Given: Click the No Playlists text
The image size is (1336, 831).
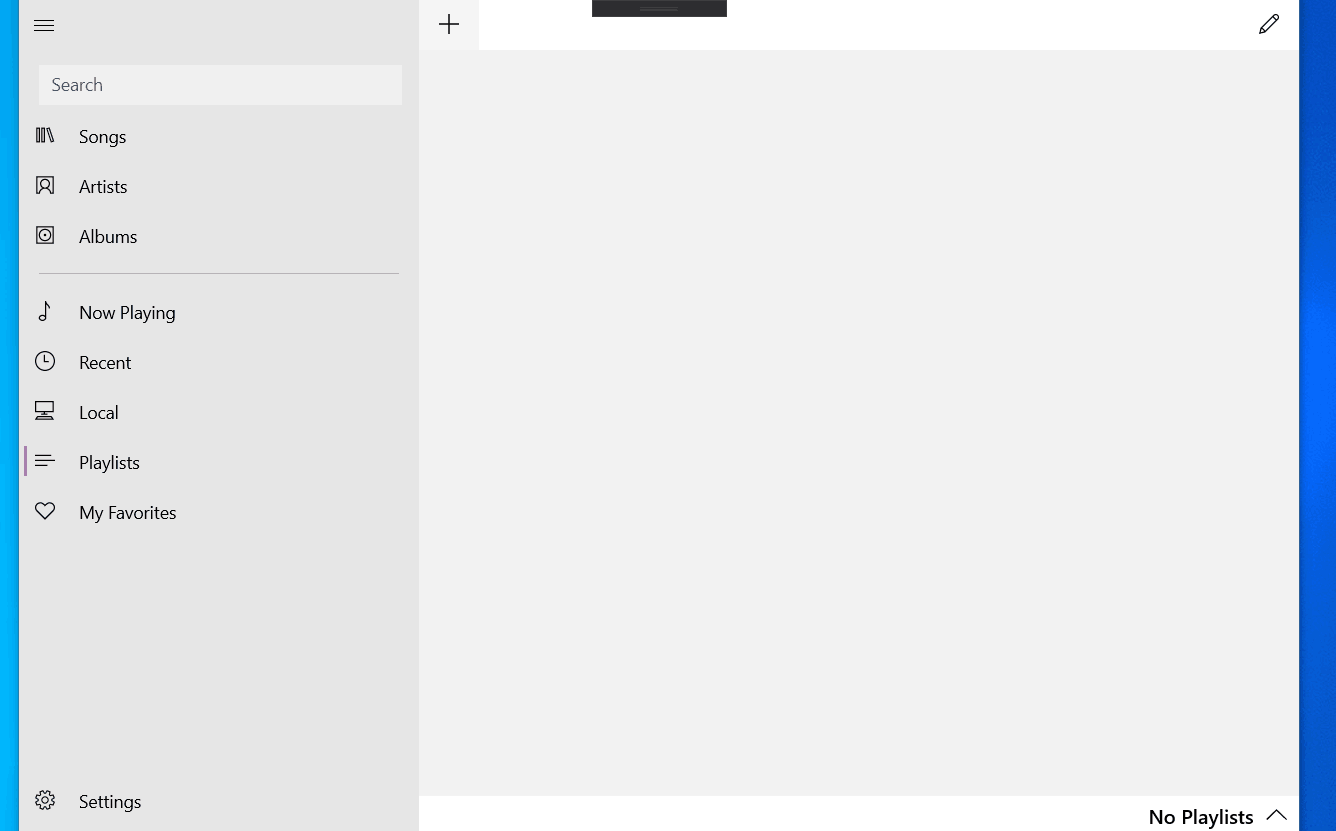Looking at the screenshot, I should 1201,817.
